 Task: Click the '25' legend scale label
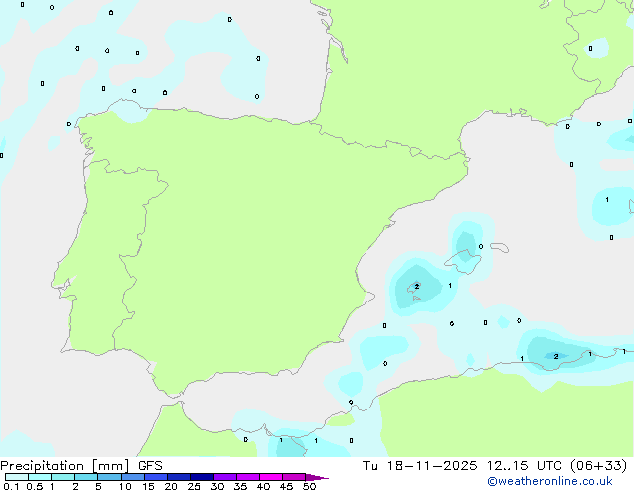point(194,486)
